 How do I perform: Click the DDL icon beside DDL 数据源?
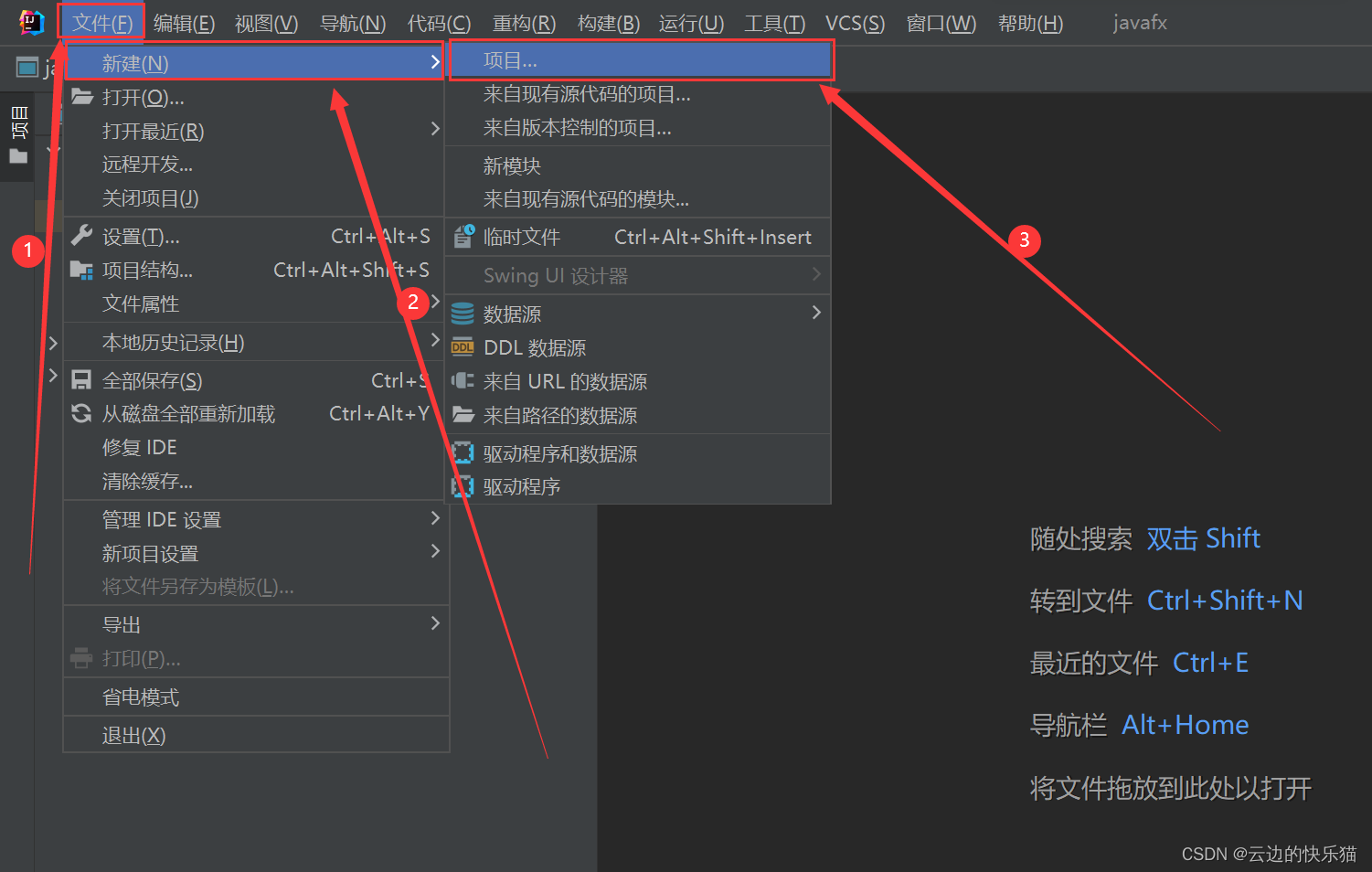[463, 347]
